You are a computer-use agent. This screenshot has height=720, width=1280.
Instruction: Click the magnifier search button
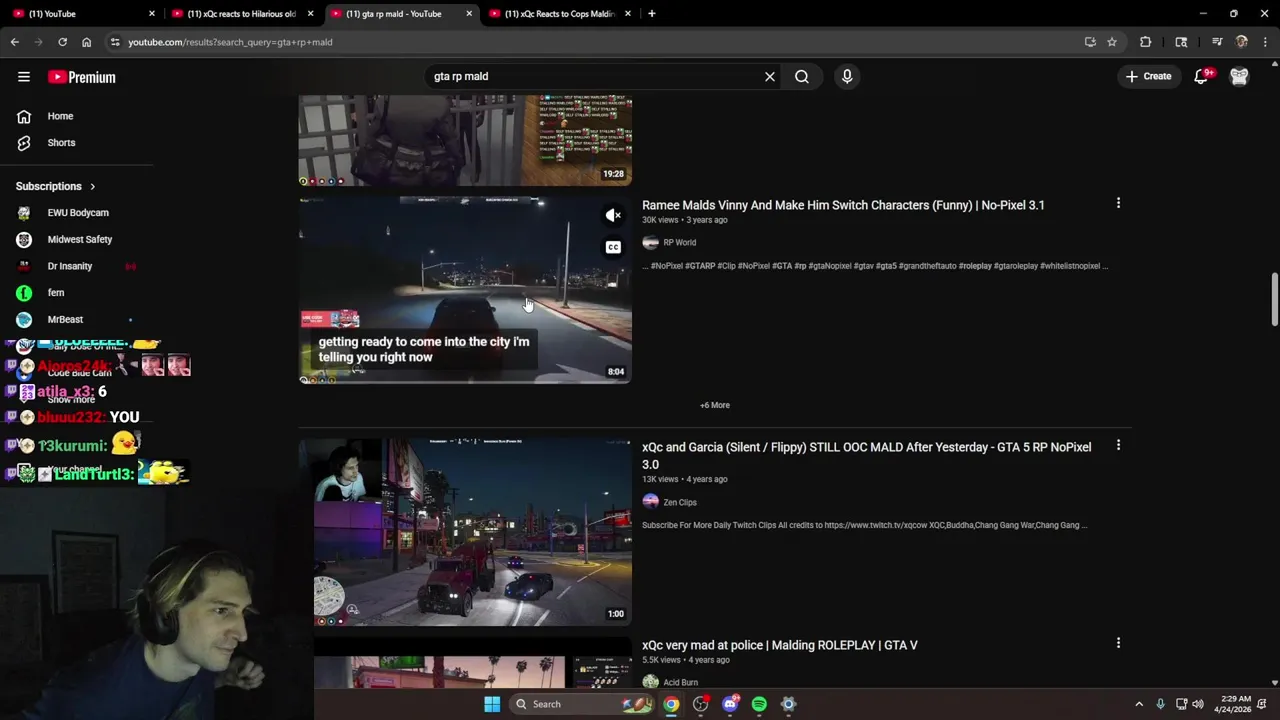tap(802, 76)
